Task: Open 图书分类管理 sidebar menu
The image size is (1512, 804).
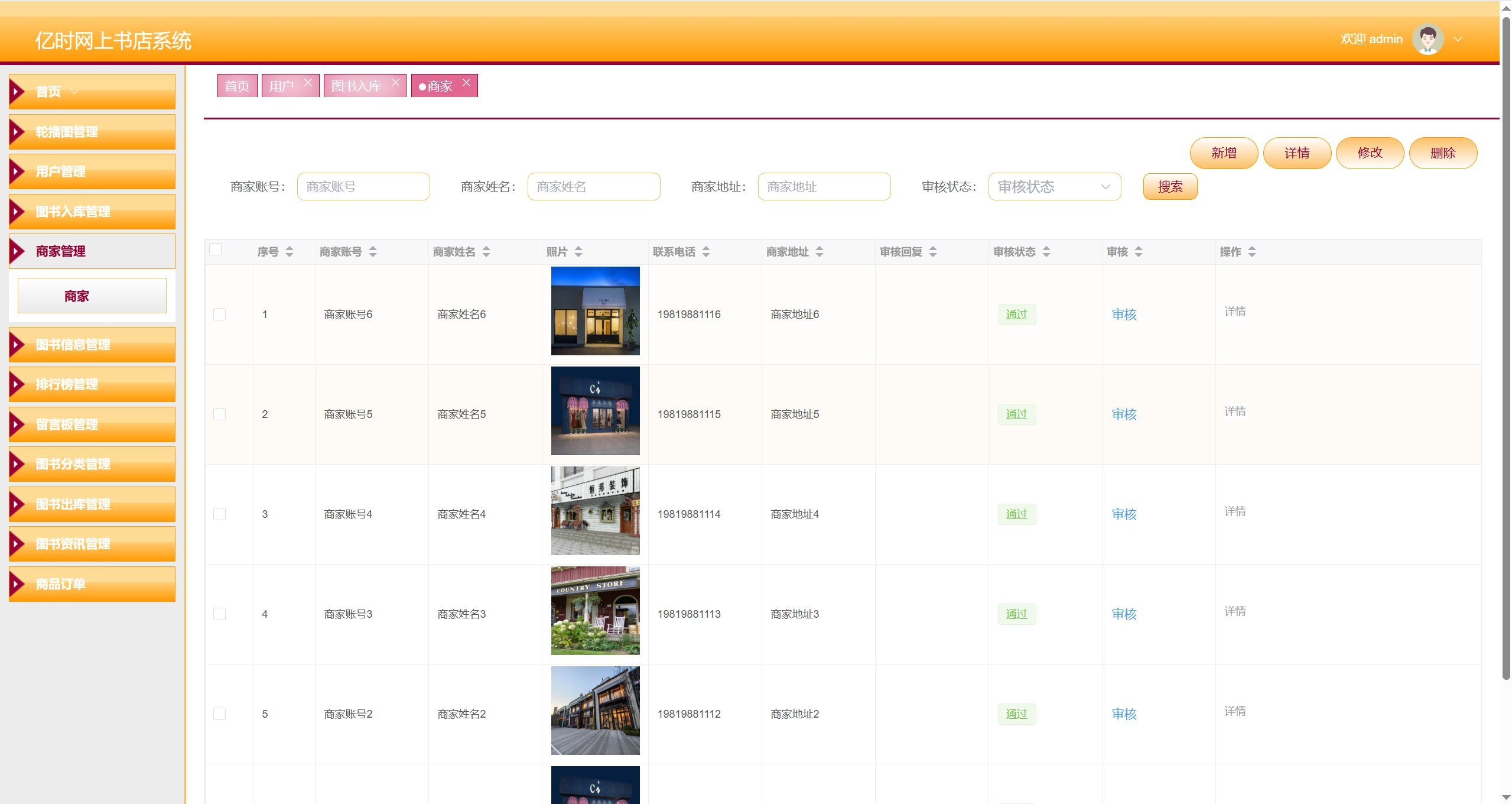Action: (92, 464)
